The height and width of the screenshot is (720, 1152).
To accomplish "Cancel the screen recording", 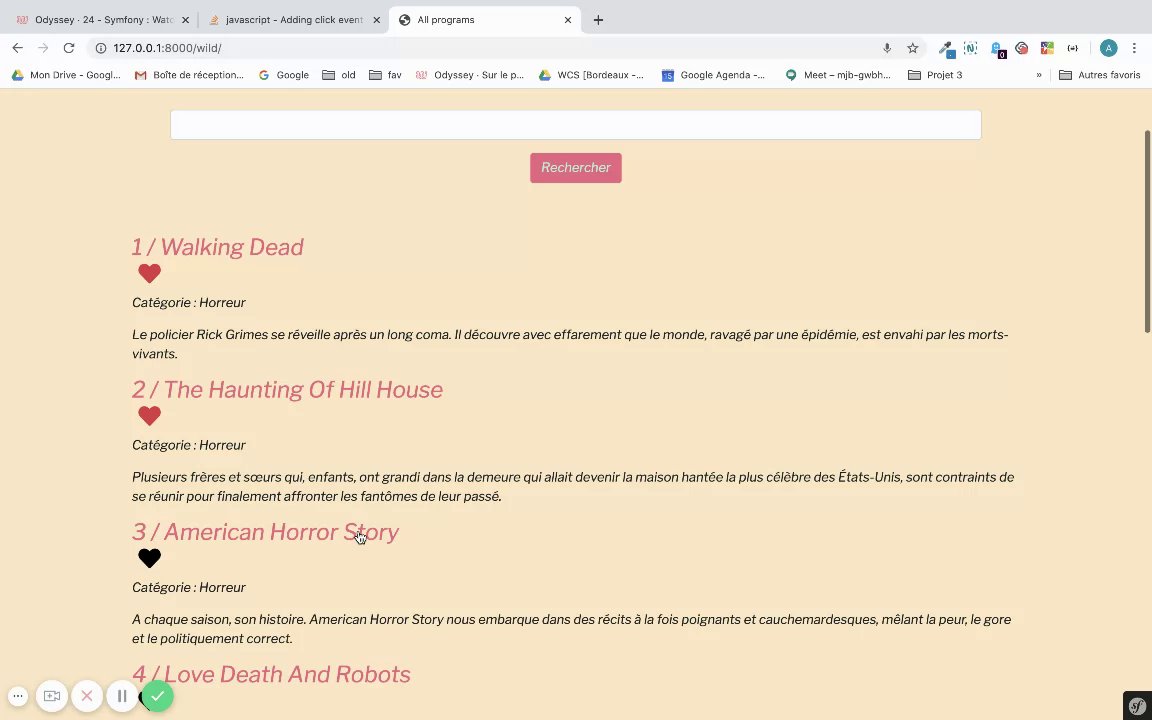I will point(87,696).
